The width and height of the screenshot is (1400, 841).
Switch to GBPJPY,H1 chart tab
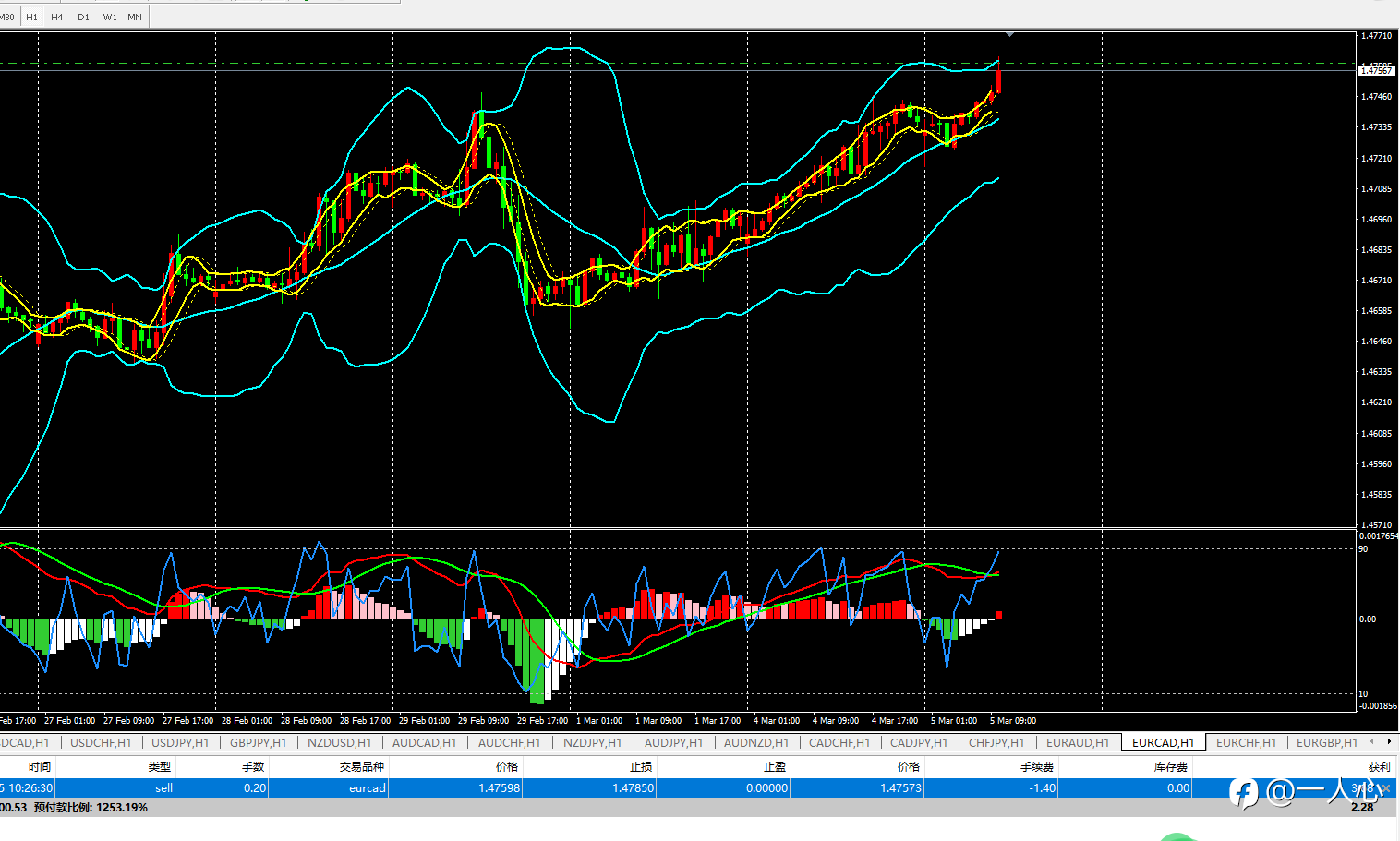click(259, 742)
